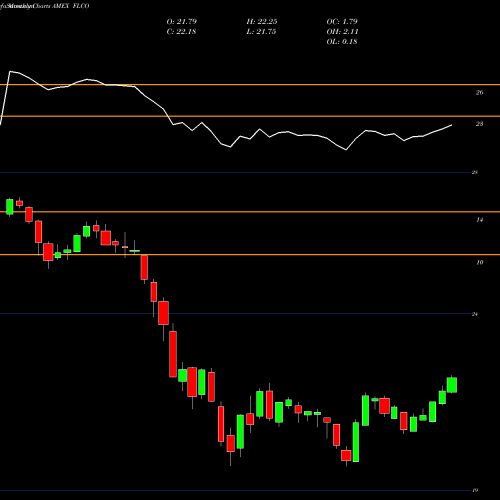The image size is (500, 500).
Task: Click the "OH: 2.11" value
Action: pyautogui.click(x=342, y=32)
